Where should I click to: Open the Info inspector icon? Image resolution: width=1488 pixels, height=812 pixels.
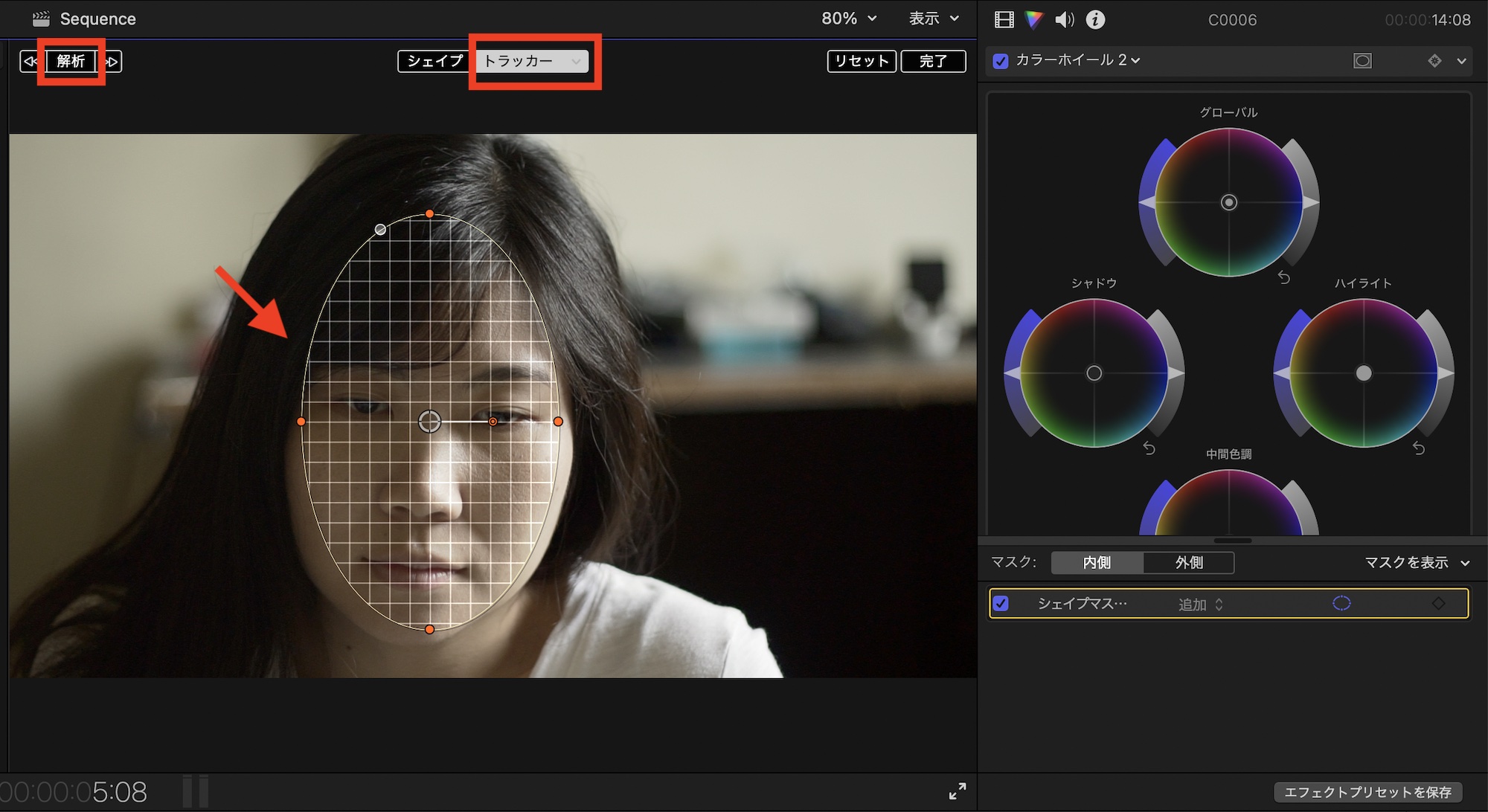tap(1095, 20)
